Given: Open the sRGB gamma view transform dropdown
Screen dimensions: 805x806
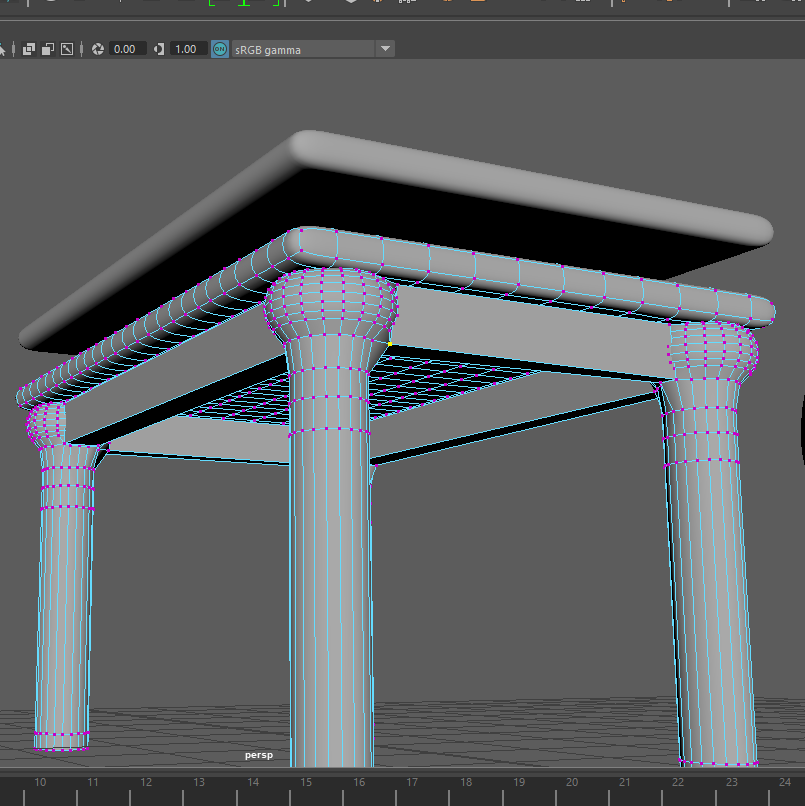Looking at the screenshot, I should pyautogui.click(x=385, y=49).
